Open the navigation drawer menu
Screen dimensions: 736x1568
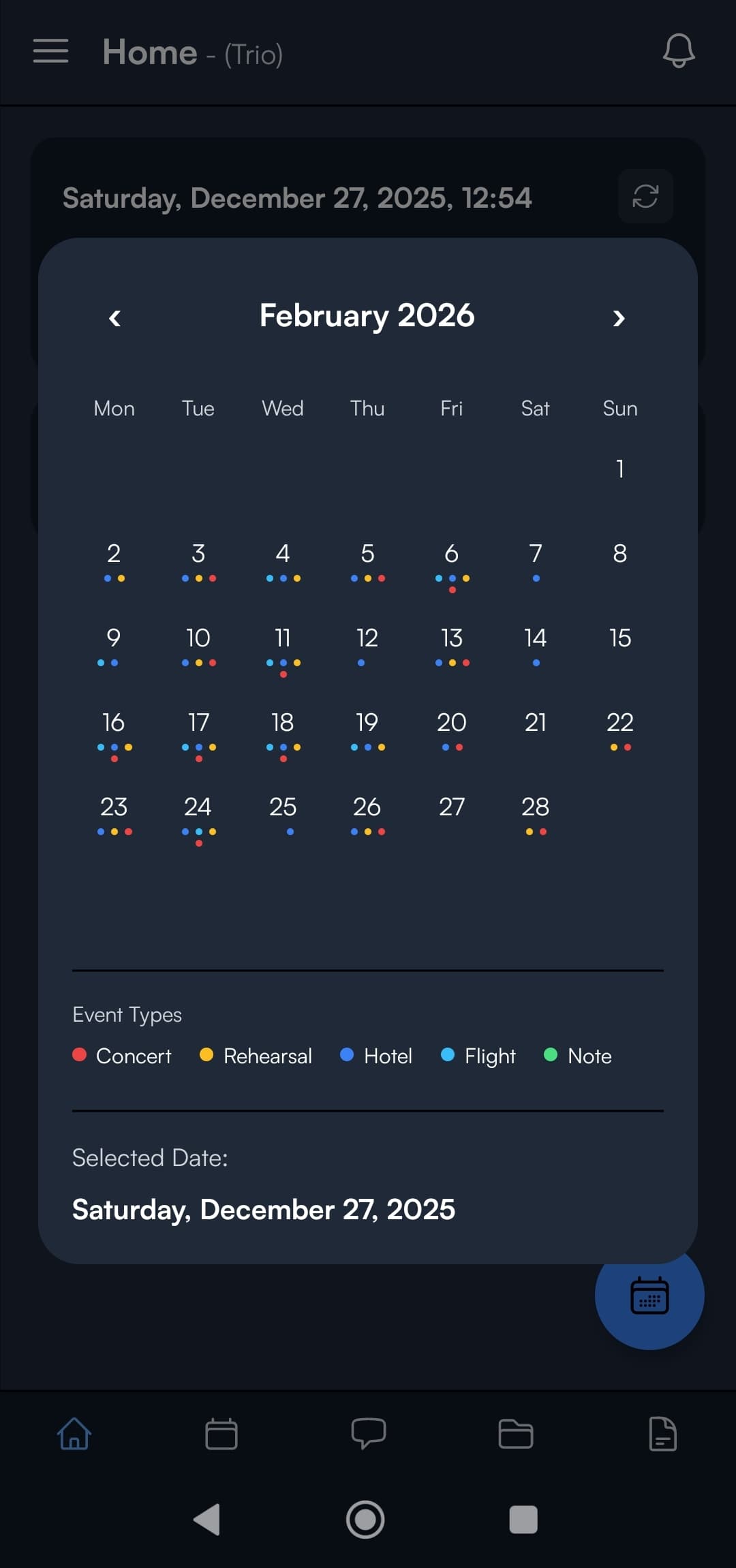click(x=50, y=52)
